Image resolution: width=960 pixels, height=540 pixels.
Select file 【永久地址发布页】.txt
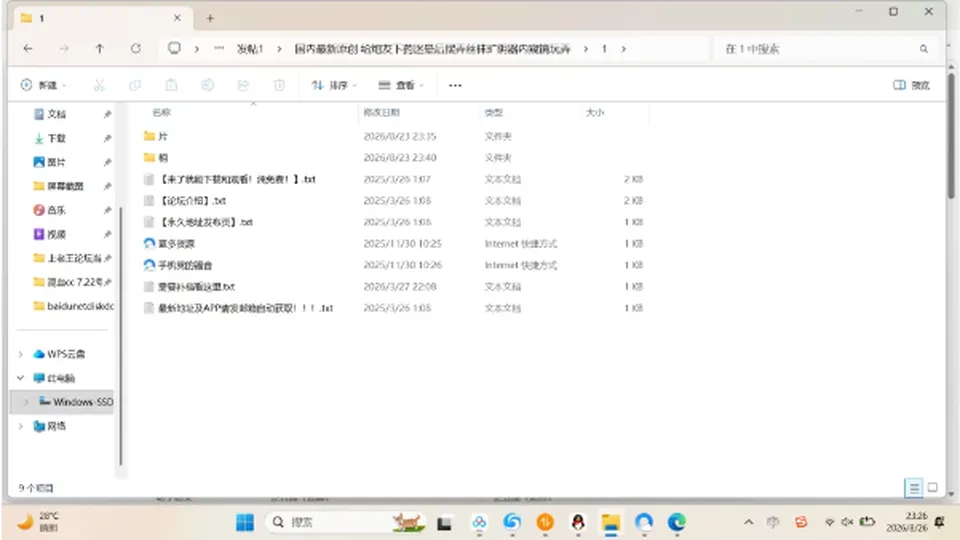coord(206,222)
